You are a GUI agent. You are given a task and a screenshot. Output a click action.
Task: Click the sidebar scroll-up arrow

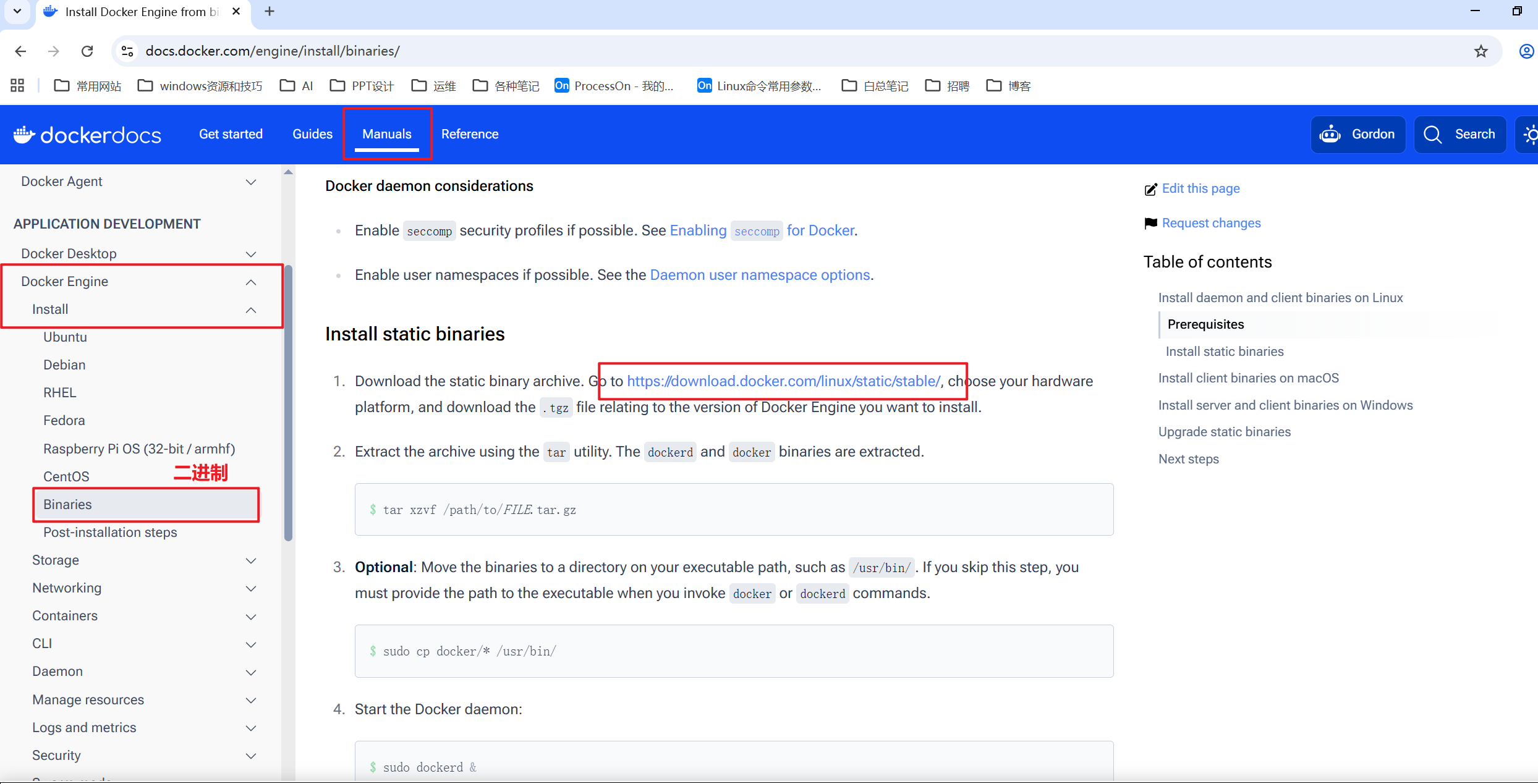(x=288, y=172)
